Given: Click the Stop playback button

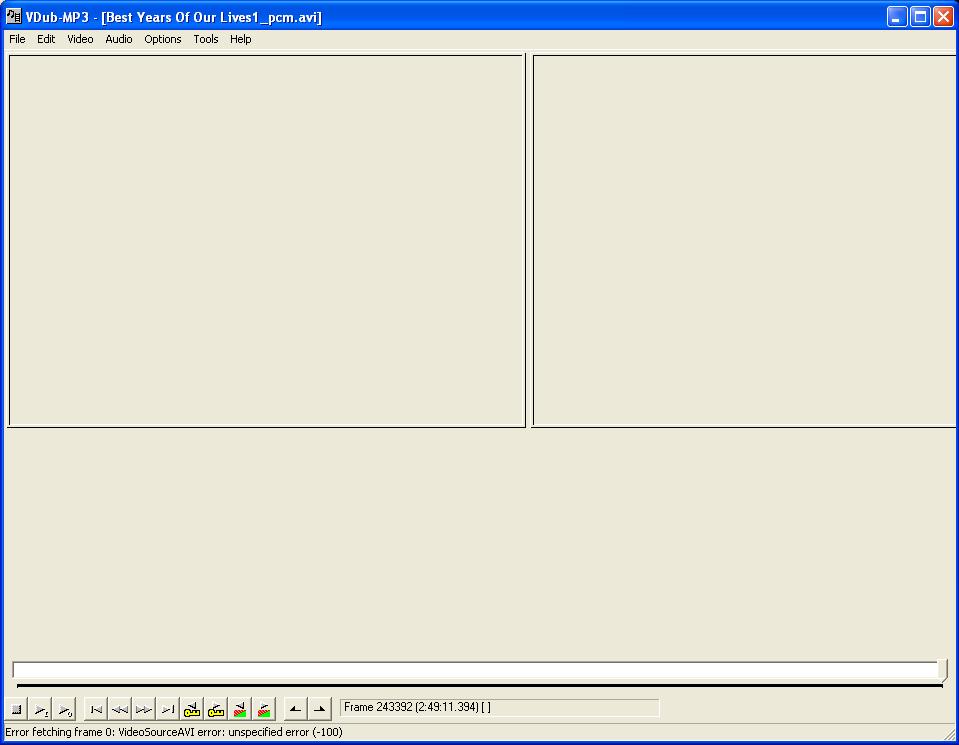Looking at the screenshot, I should [x=17, y=710].
